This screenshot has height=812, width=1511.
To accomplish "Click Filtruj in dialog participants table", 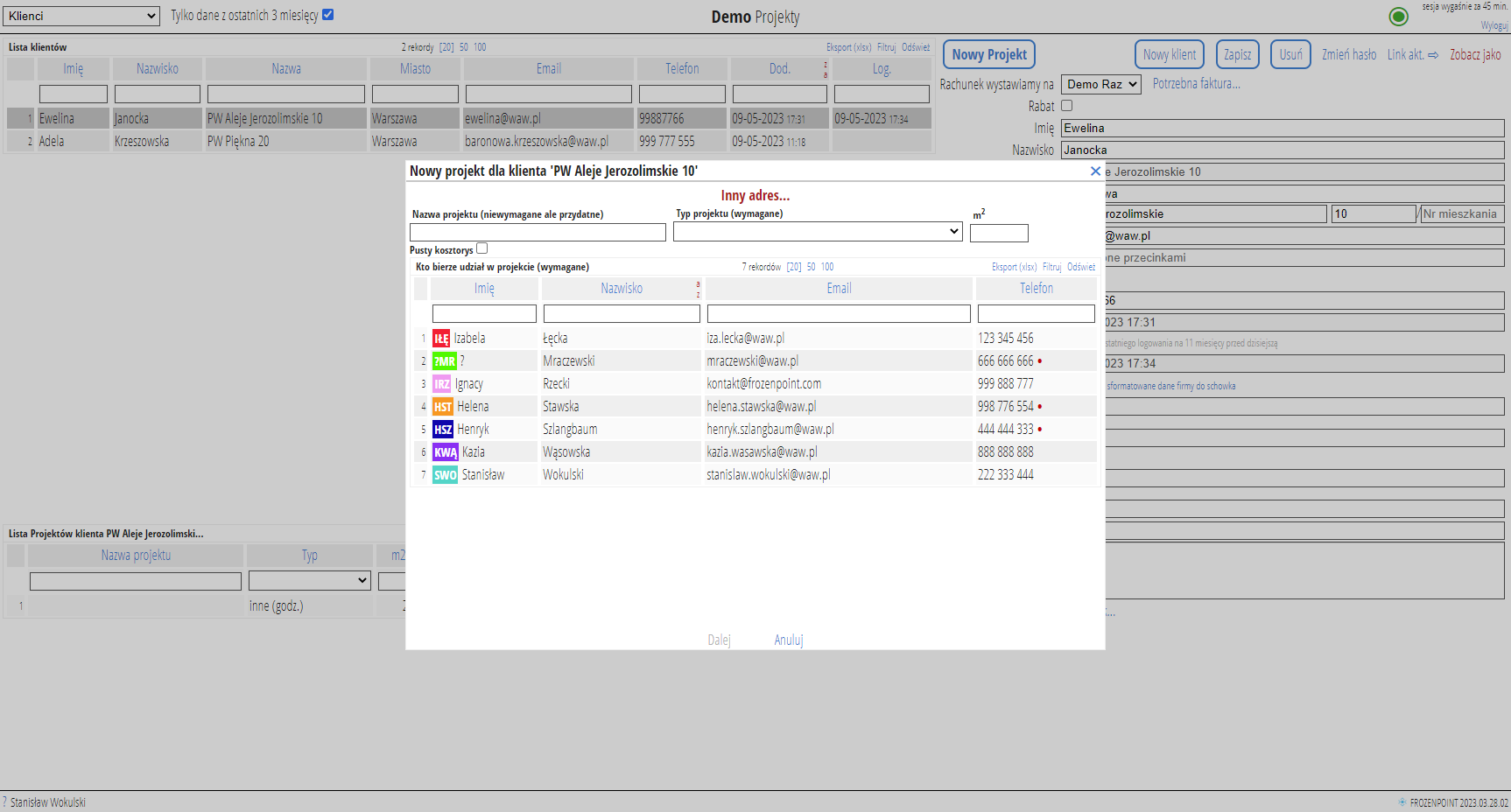I will pos(1051,267).
